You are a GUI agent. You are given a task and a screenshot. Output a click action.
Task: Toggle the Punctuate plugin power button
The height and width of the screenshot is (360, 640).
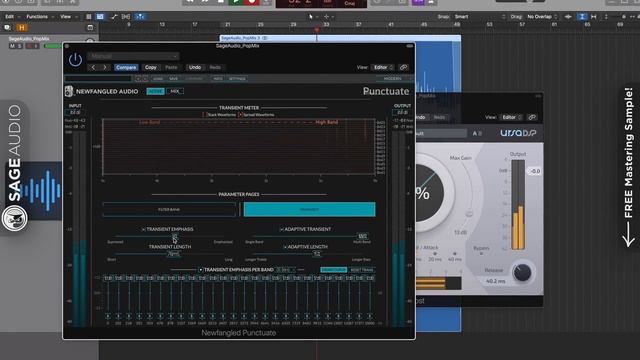(x=75, y=60)
